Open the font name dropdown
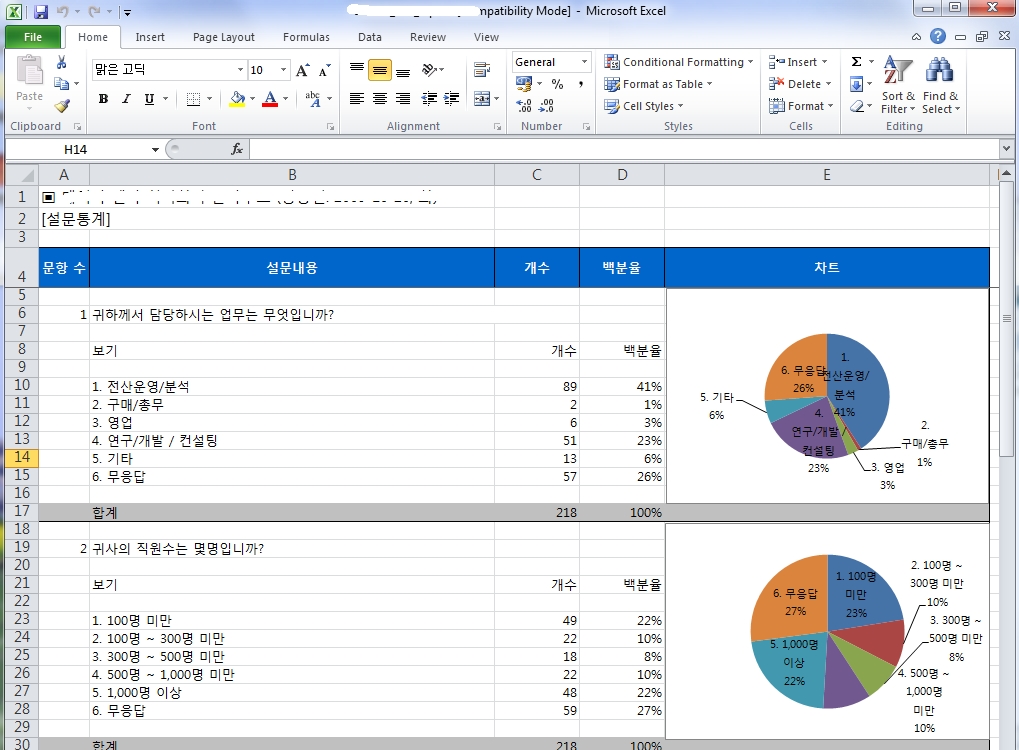 click(240, 70)
